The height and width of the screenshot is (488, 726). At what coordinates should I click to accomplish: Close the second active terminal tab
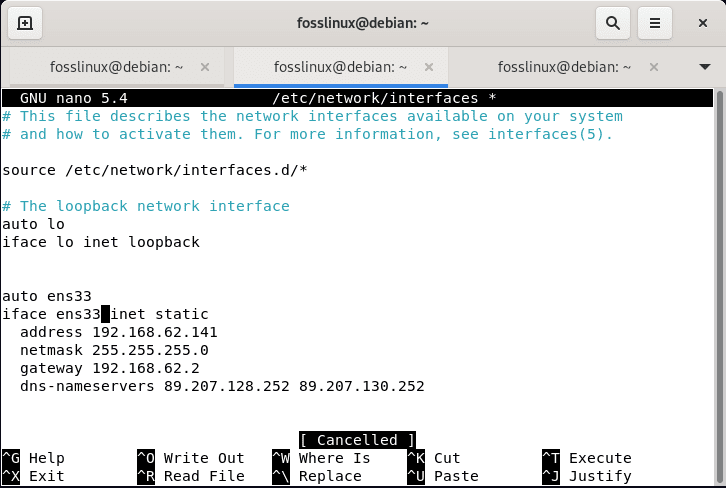coord(429,67)
